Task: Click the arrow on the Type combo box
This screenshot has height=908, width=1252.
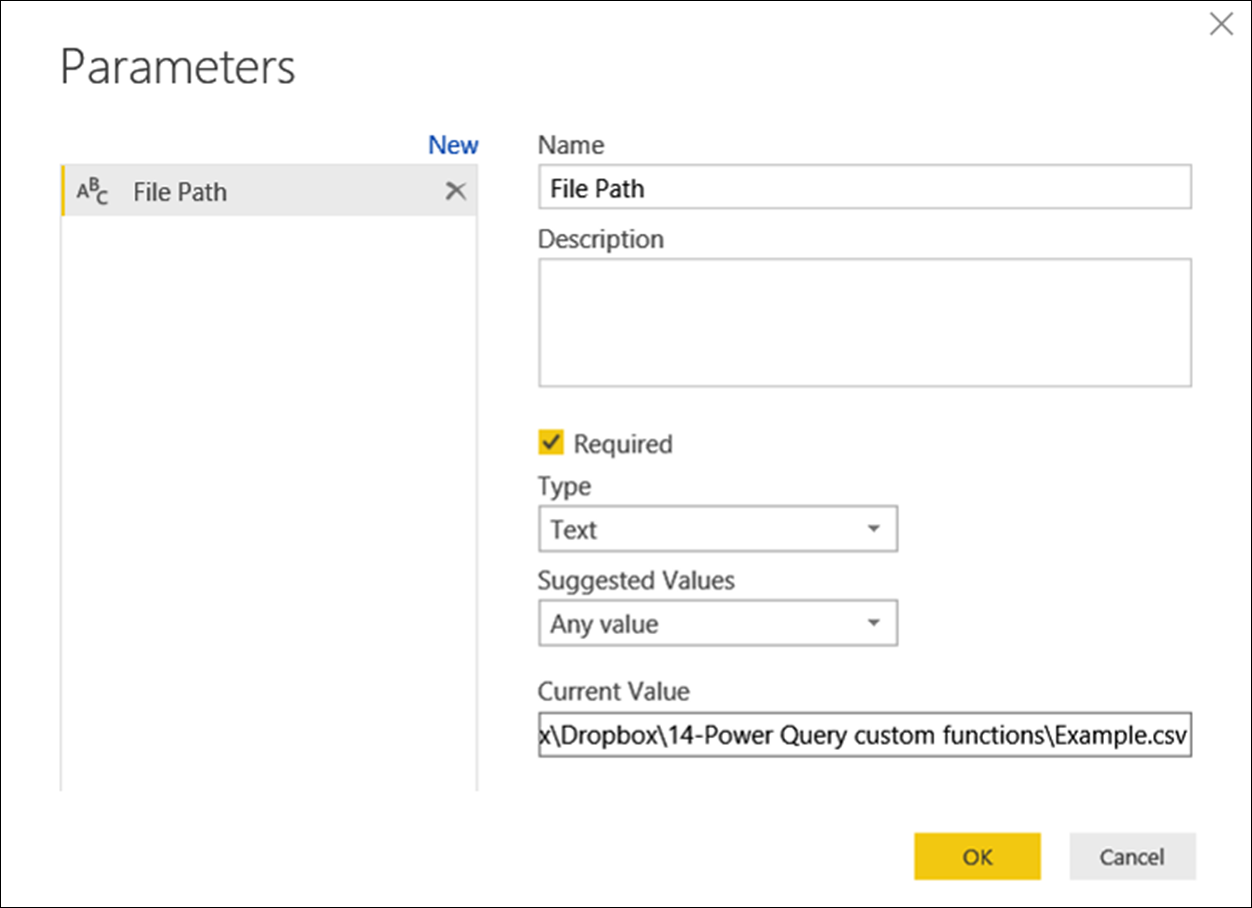Action: click(x=873, y=529)
